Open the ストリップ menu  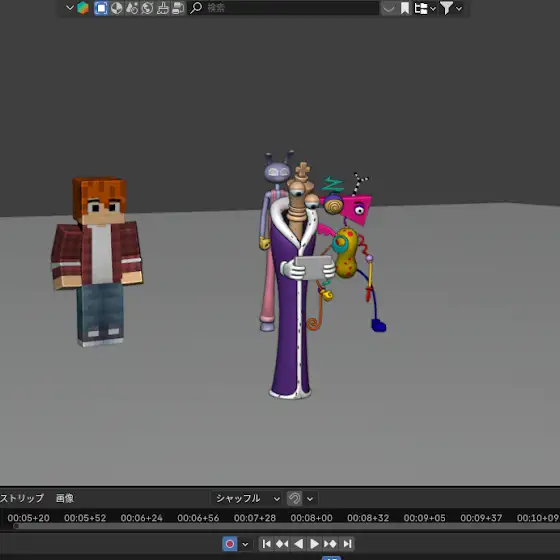pos(22,498)
